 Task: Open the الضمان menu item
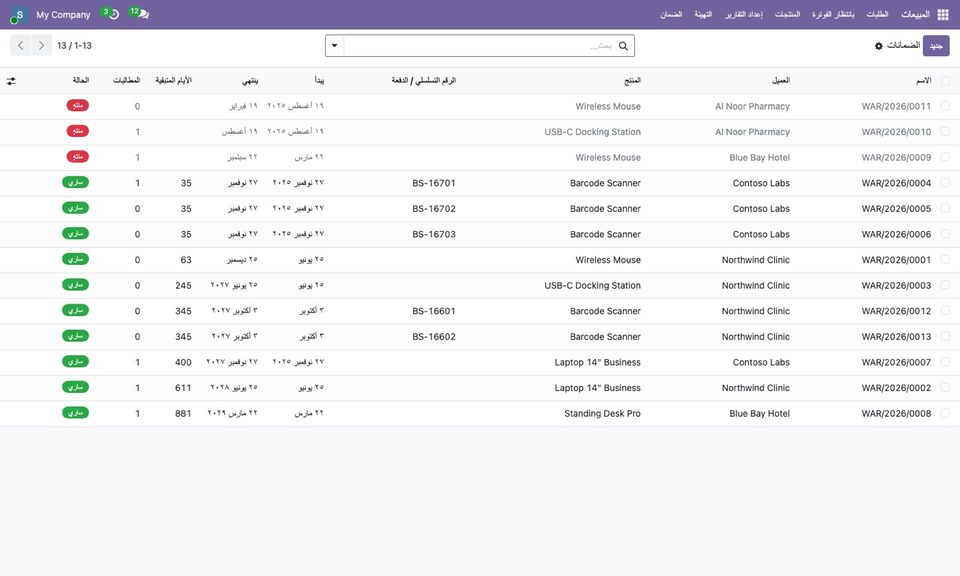(671, 15)
